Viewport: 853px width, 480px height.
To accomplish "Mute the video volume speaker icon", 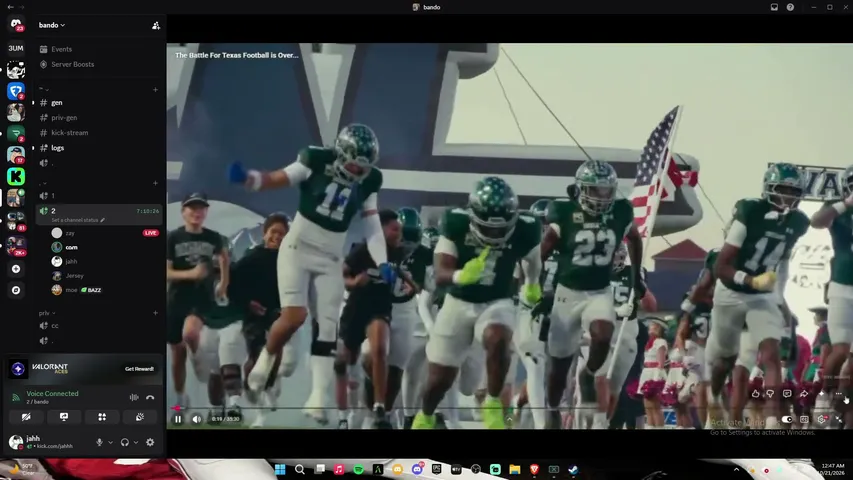I will point(196,419).
